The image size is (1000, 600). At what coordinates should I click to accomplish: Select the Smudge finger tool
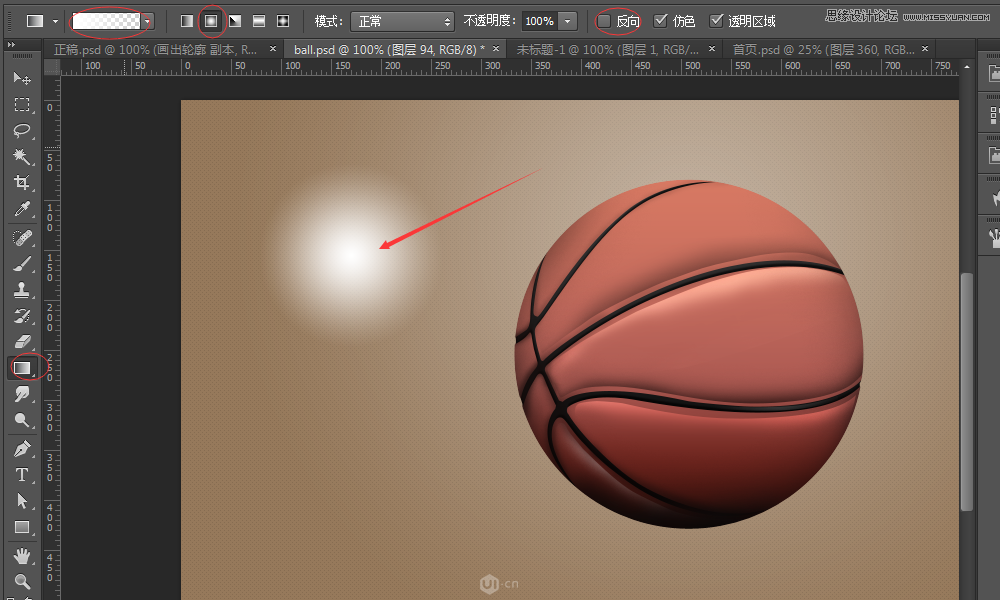[x=22, y=394]
